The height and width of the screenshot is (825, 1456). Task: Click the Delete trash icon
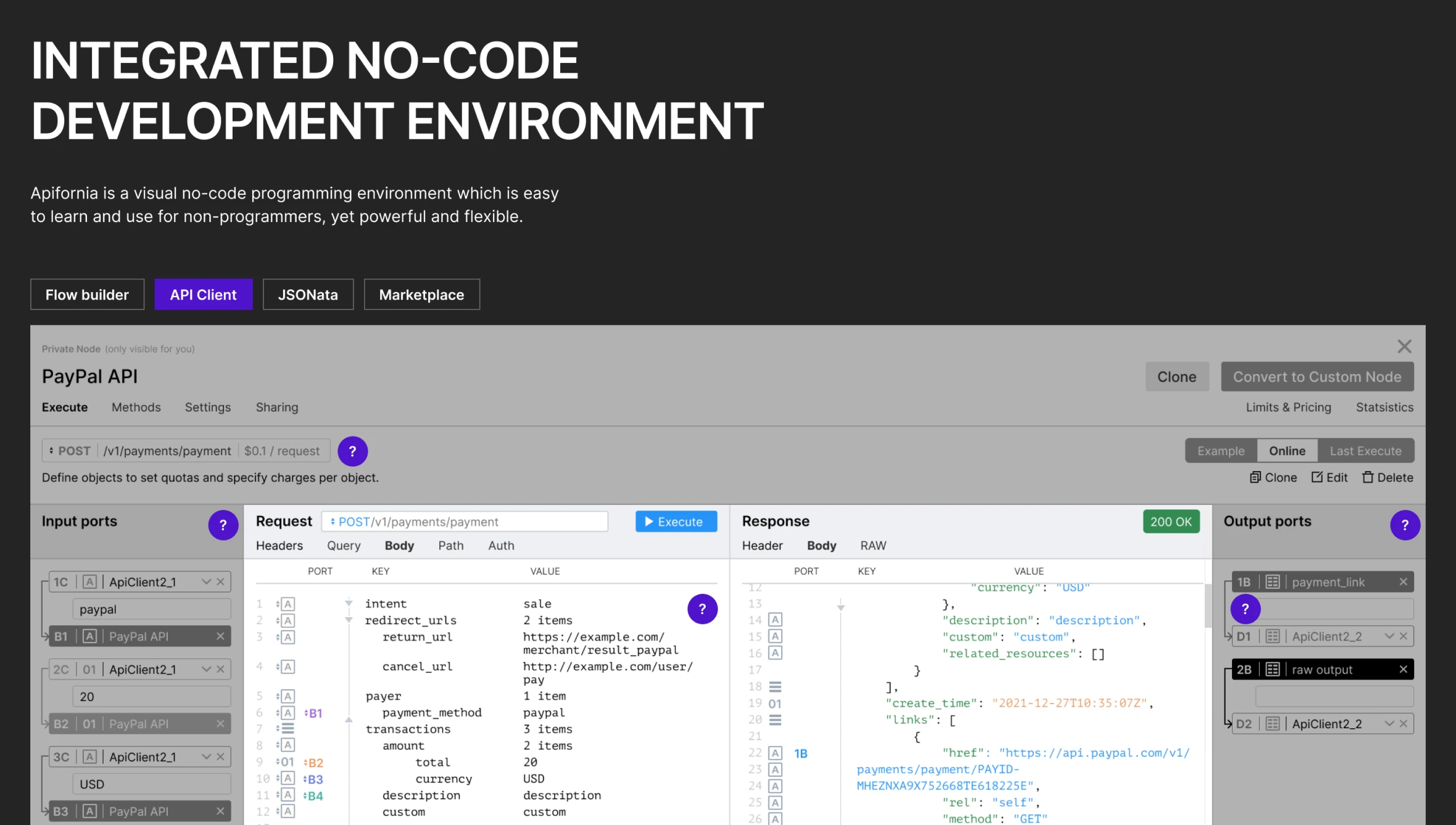point(1368,477)
